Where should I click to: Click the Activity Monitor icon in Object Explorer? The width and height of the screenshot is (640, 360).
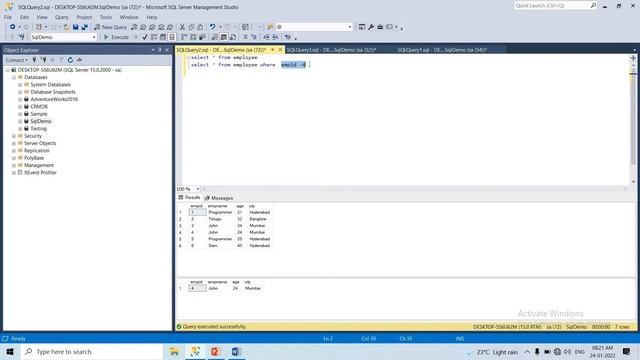(x=79, y=60)
